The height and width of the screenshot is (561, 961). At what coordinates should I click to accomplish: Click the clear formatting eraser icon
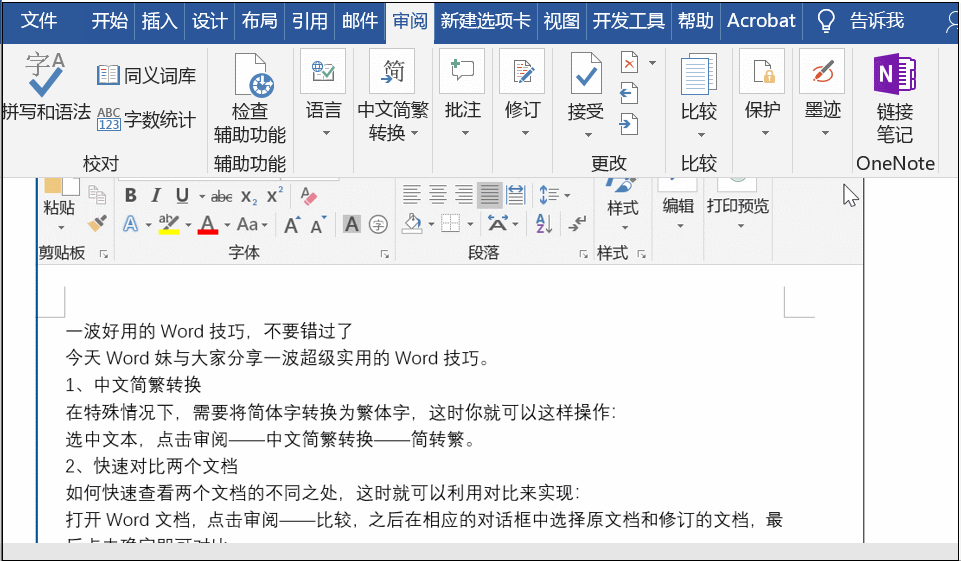pyautogui.click(x=309, y=196)
